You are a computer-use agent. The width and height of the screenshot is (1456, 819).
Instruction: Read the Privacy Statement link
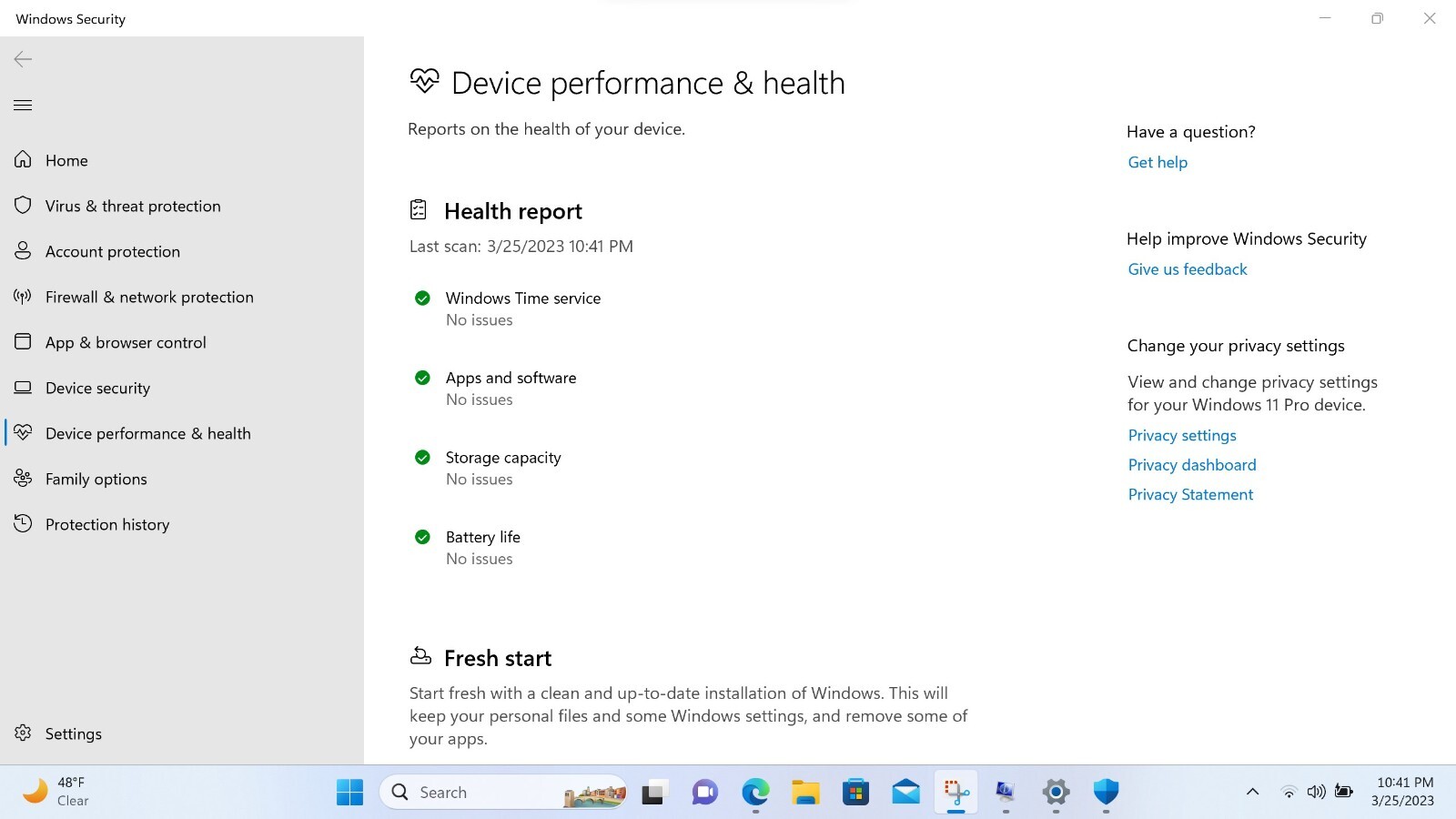point(1190,494)
